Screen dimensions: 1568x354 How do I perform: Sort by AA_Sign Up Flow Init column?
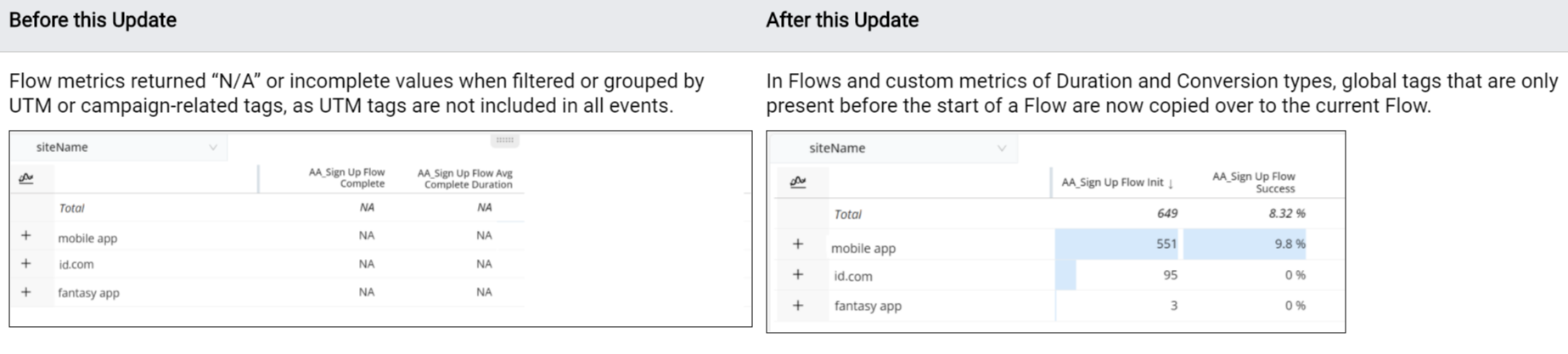pyautogui.click(x=1117, y=183)
